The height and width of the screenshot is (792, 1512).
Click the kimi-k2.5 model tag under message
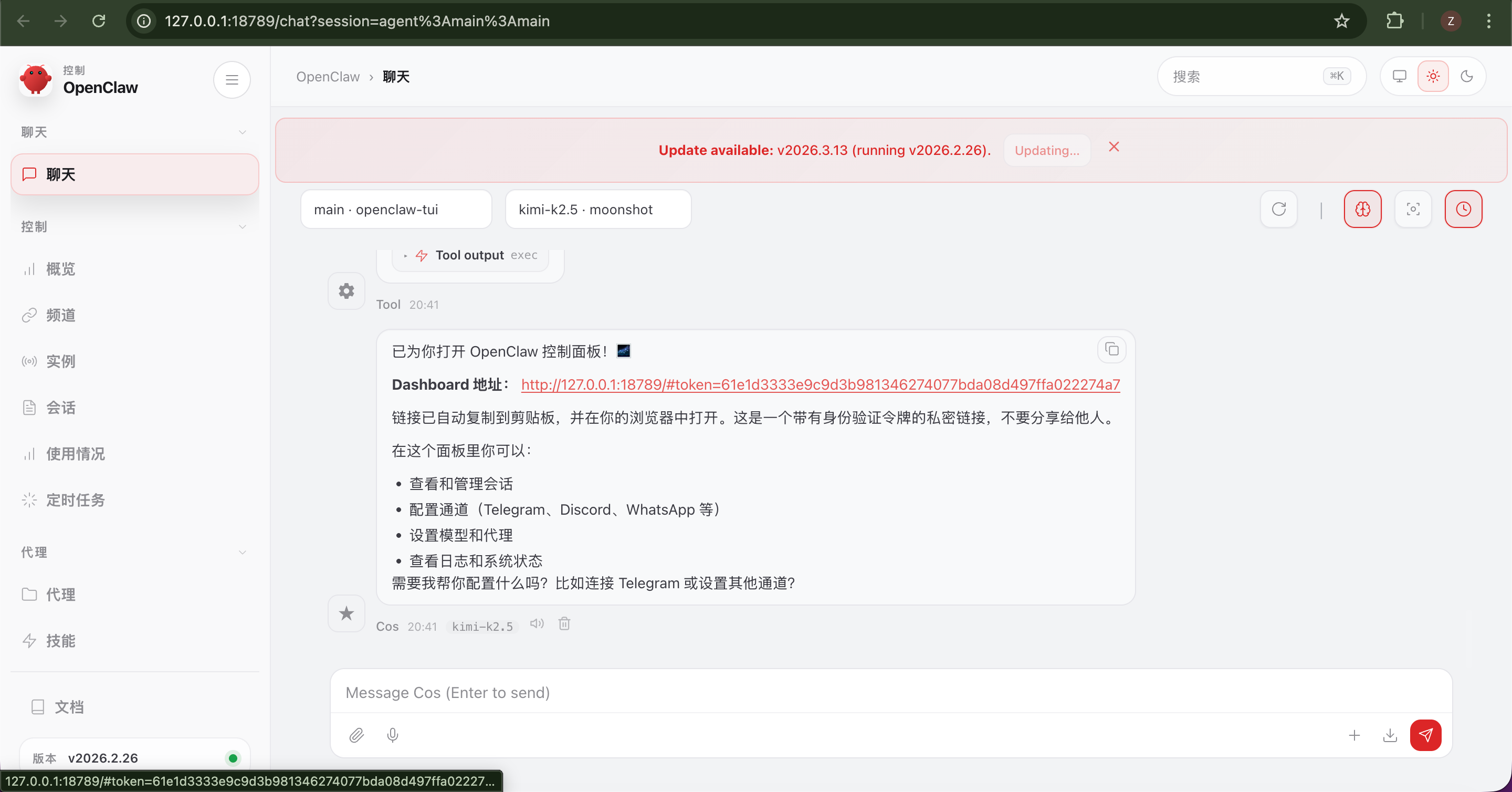coord(482,627)
